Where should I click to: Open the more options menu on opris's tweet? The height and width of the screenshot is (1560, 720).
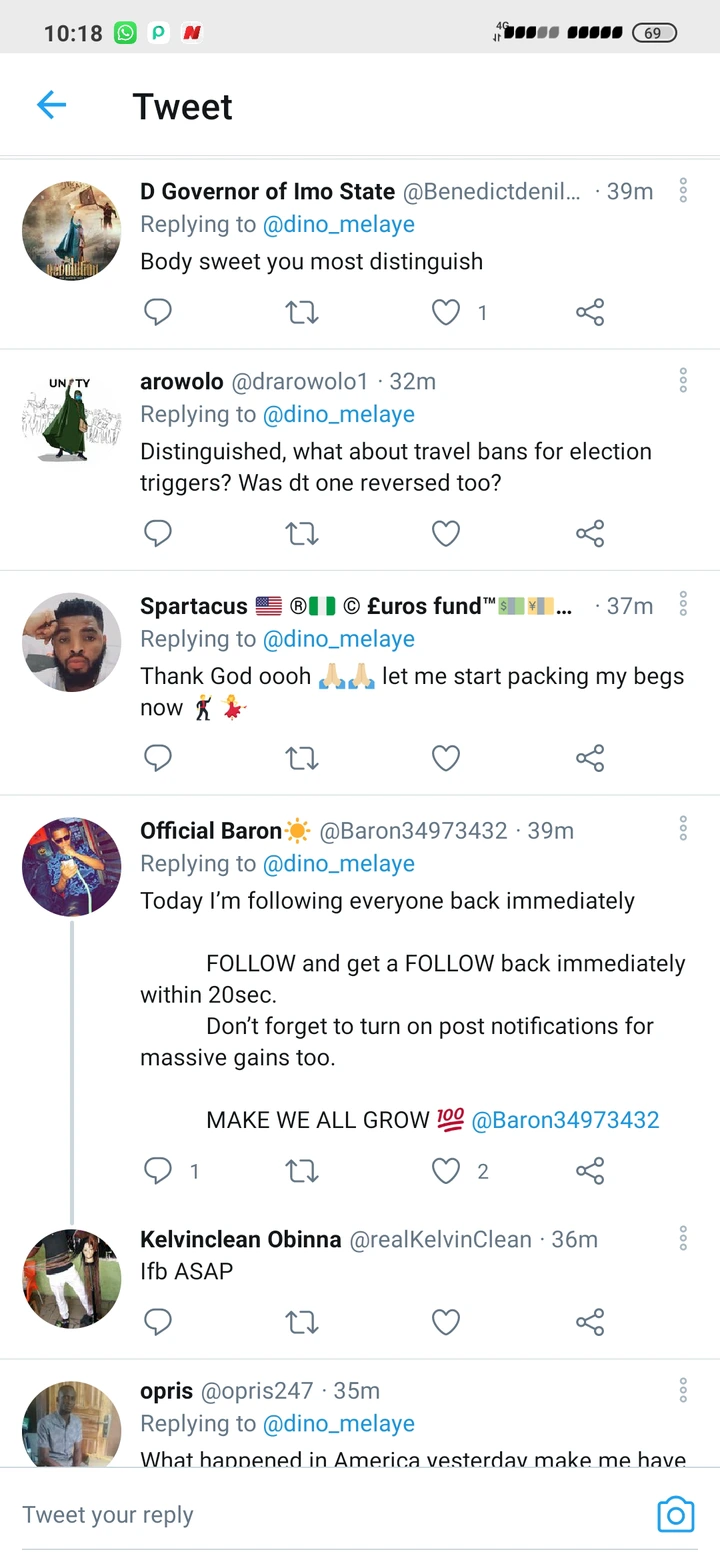683,1390
